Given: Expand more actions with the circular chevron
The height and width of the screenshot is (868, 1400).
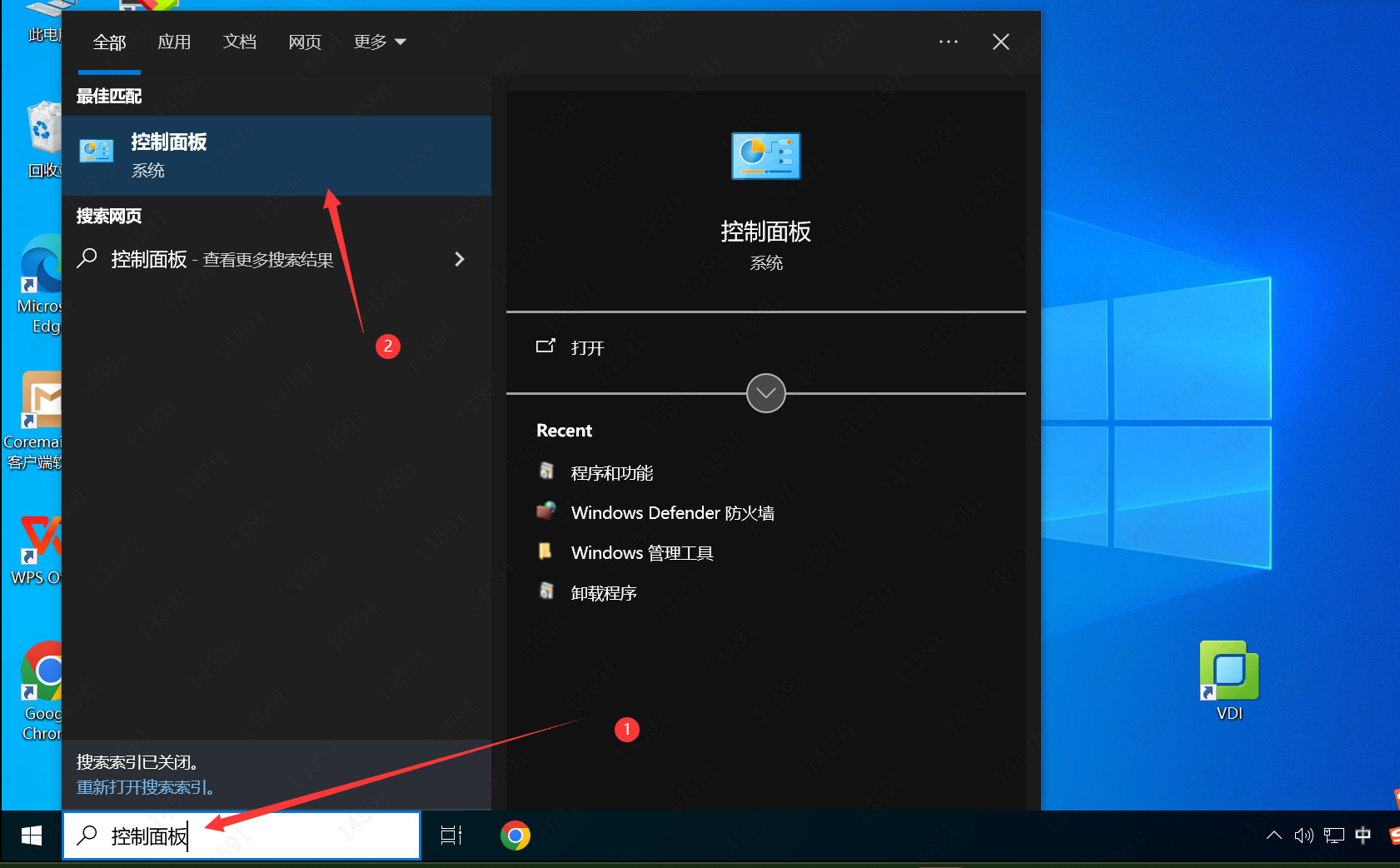Looking at the screenshot, I should pyautogui.click(x=765, y=393).
